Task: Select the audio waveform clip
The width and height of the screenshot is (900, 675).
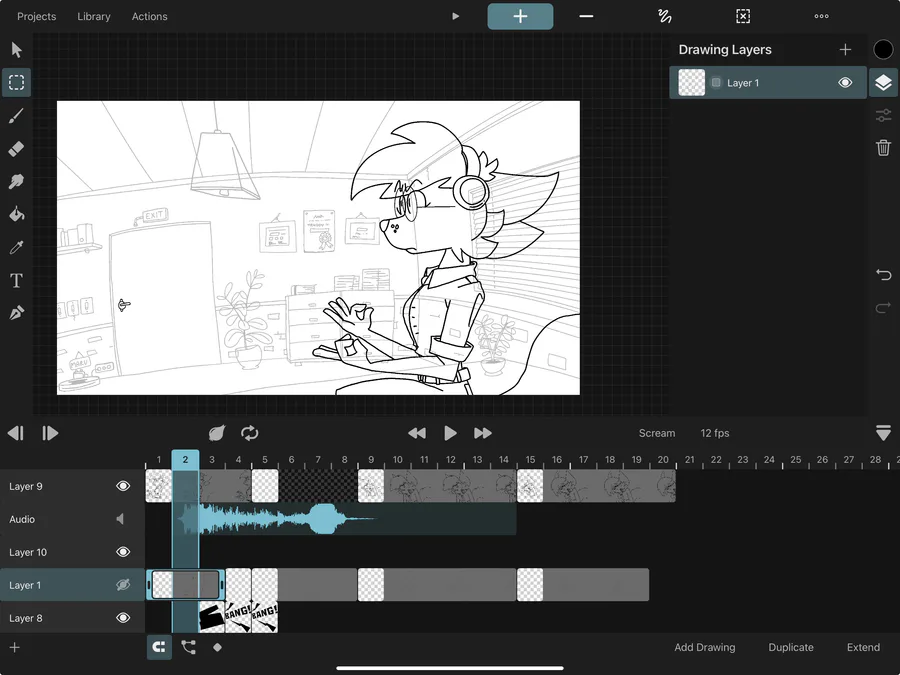Action: tap(344, 519)
